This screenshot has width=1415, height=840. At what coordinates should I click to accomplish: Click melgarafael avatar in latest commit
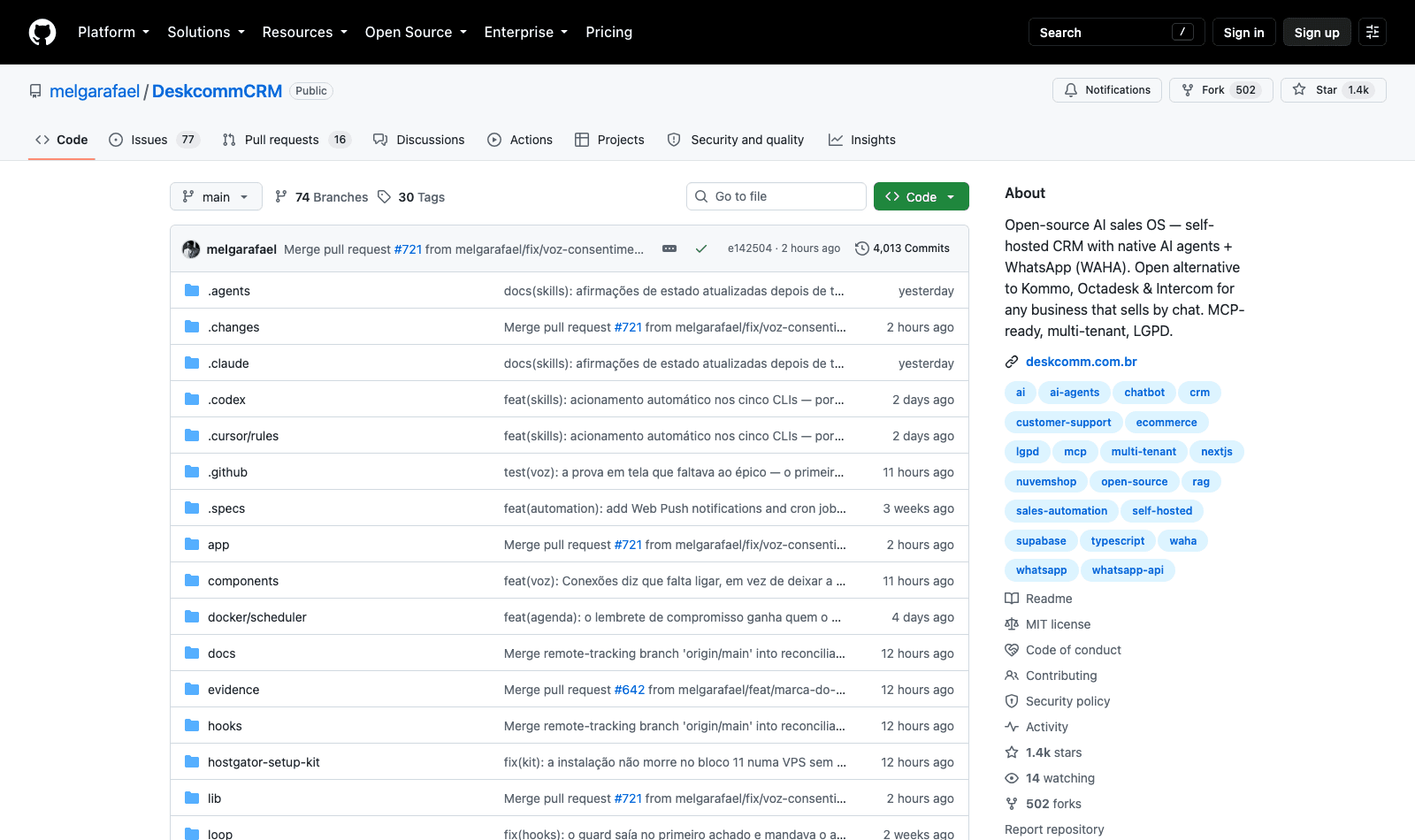[x=191, y=249]
